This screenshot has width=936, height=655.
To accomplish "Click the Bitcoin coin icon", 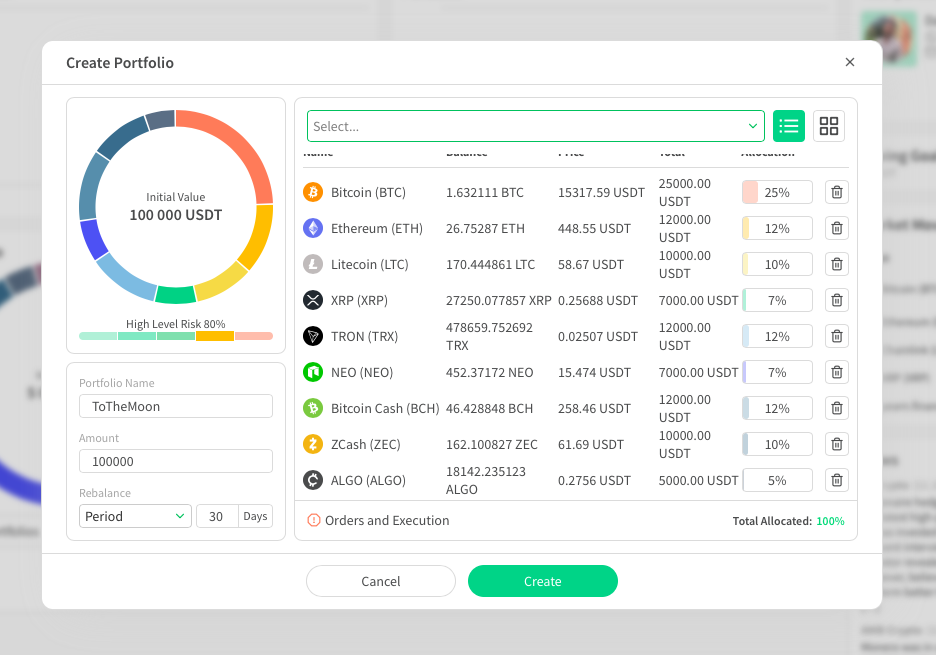I will [x=313, y=192].
